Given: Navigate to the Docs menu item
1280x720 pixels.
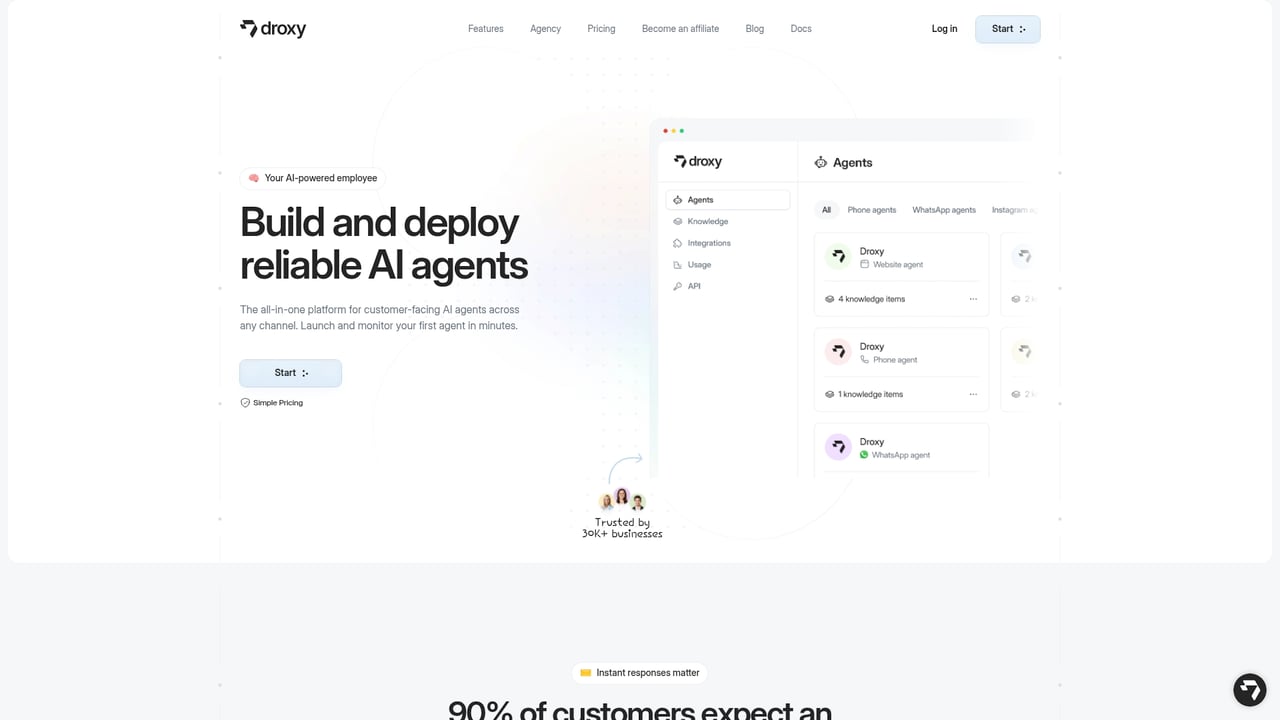Looking at the screenshot, I should click(800, 28).
